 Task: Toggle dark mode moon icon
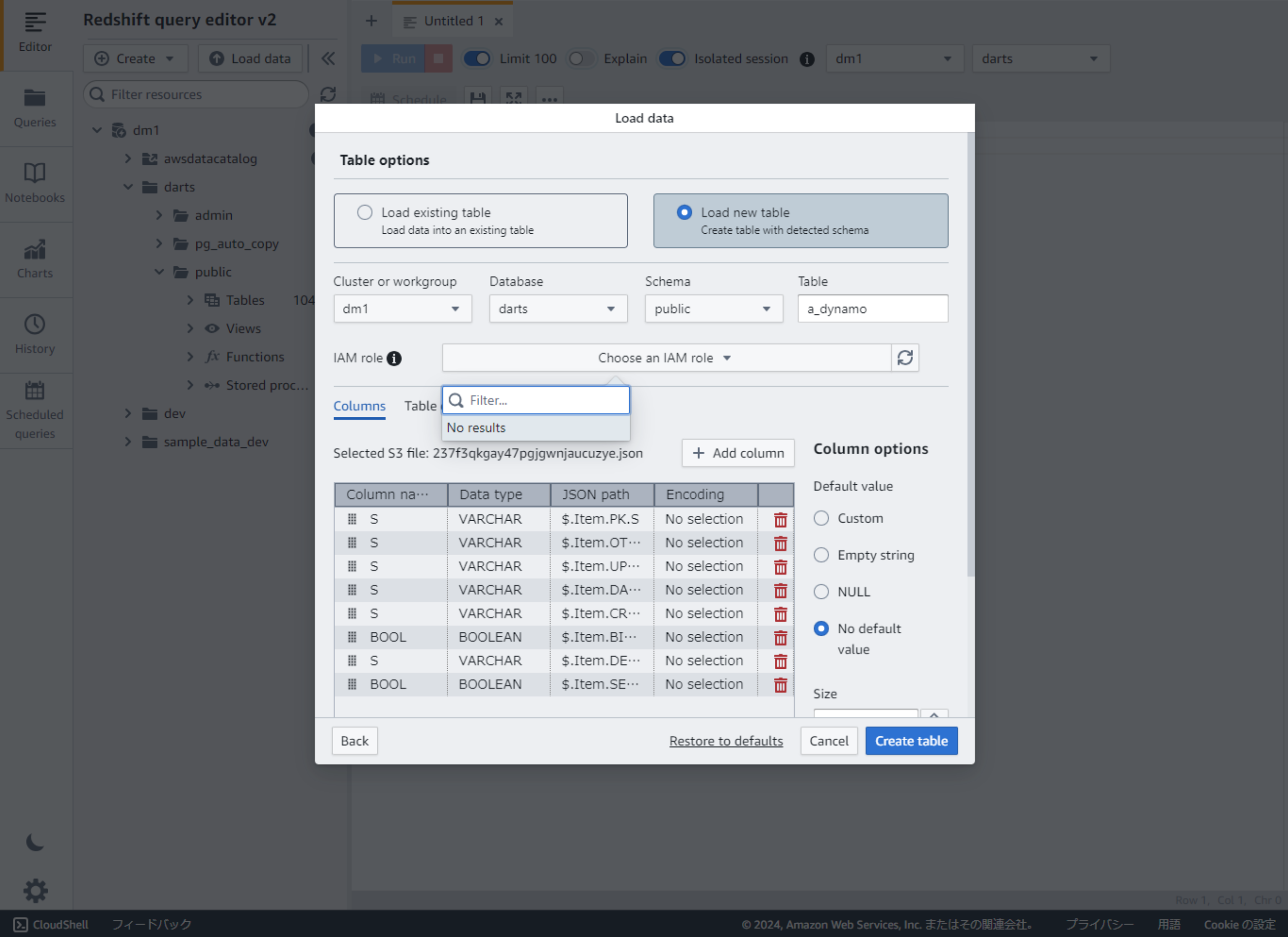(x=34, y=842)
